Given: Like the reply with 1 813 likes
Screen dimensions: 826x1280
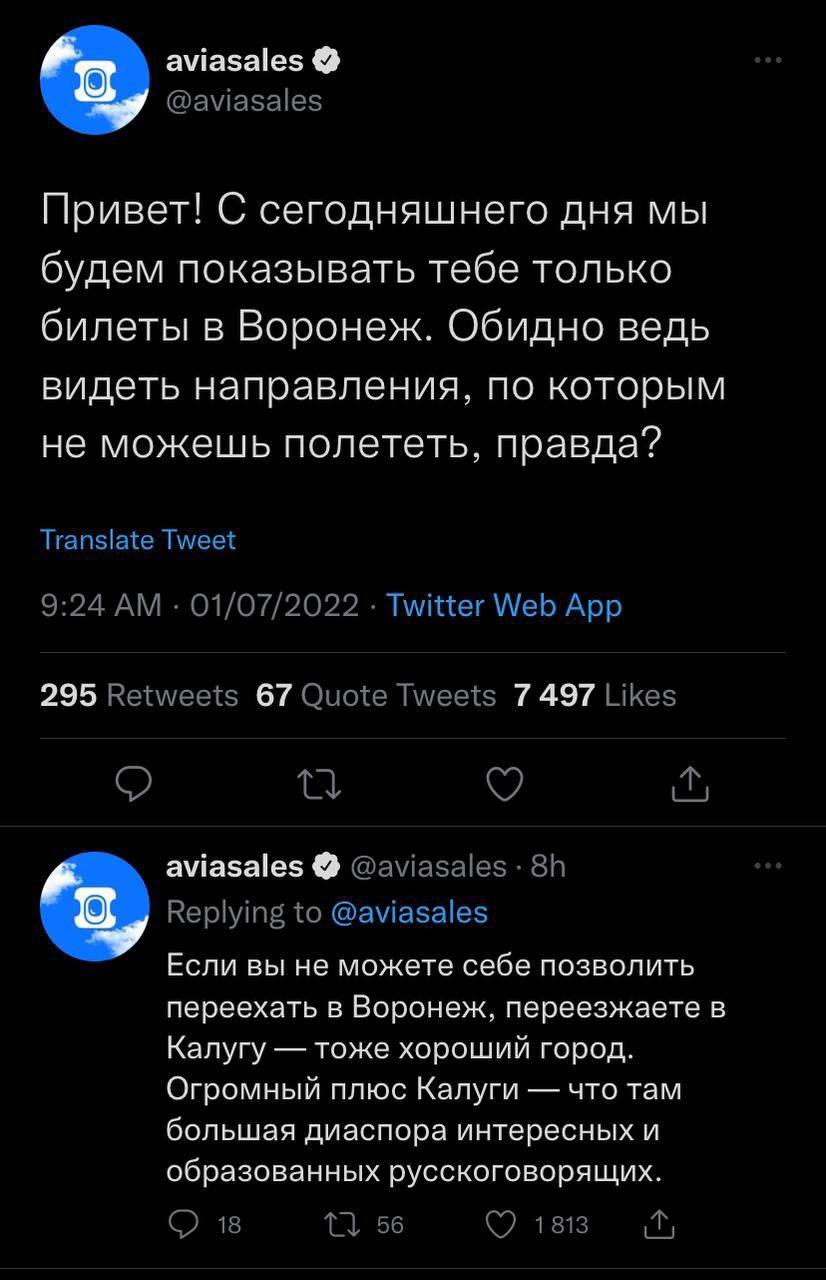Looking at the screenshot, I should click(501, 1224).
